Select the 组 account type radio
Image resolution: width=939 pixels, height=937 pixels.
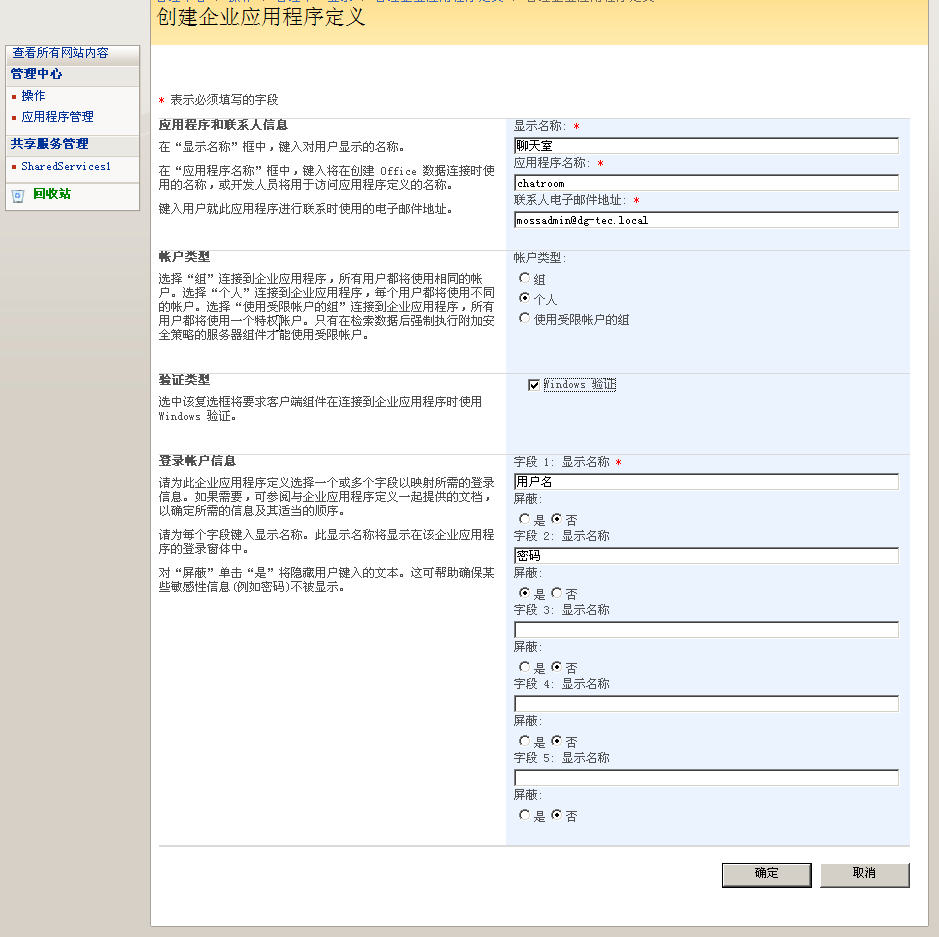point(525,278)
